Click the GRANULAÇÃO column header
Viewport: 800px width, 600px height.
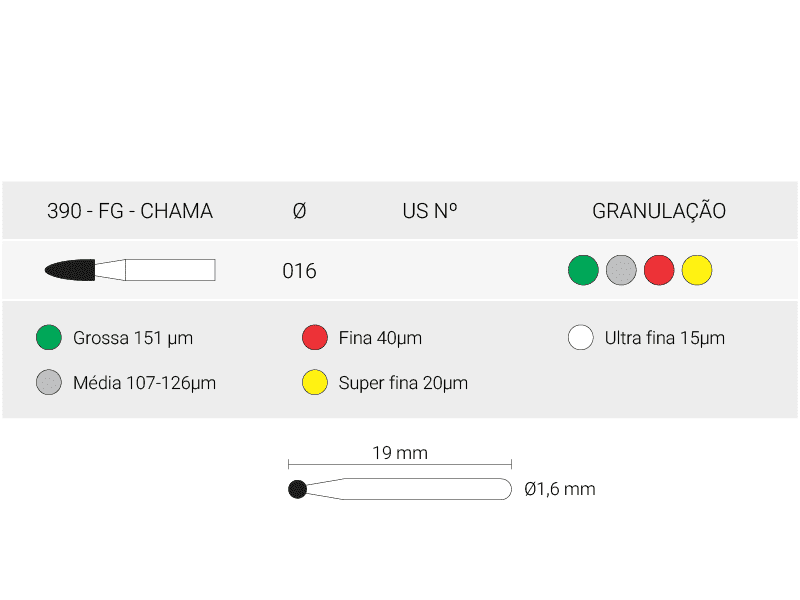(659, 211)
